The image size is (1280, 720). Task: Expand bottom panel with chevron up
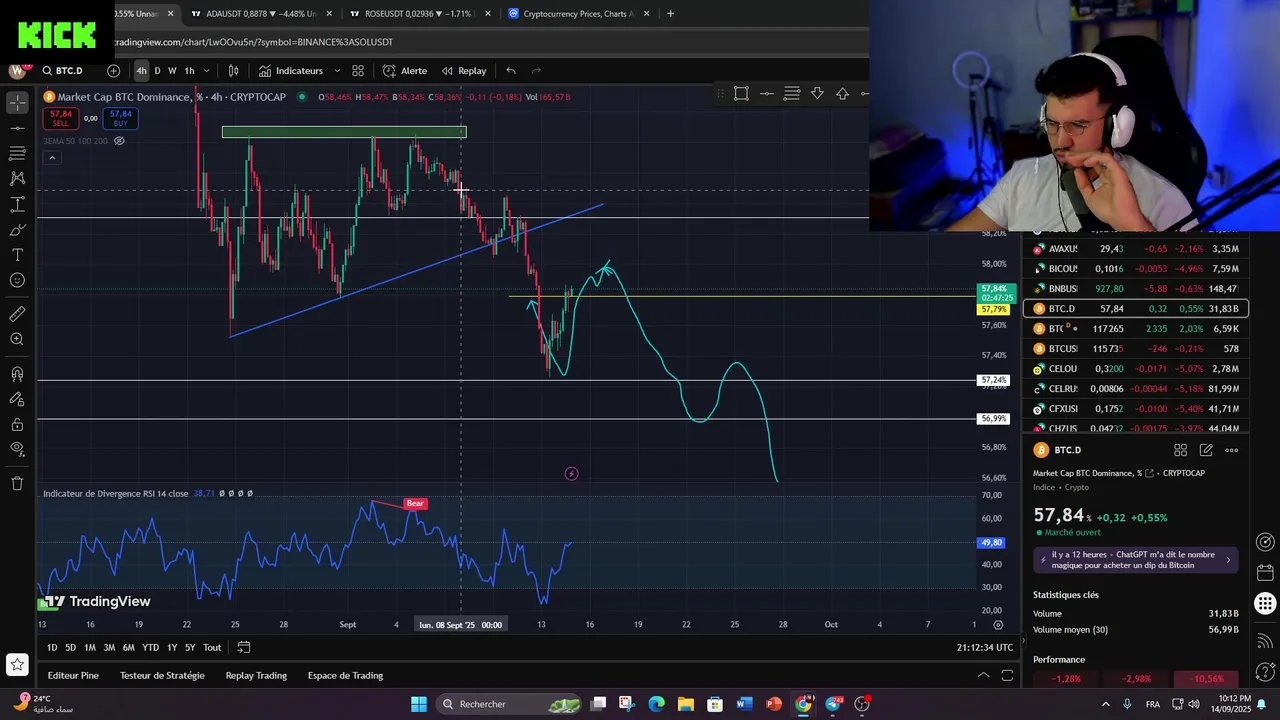[983, 676]
